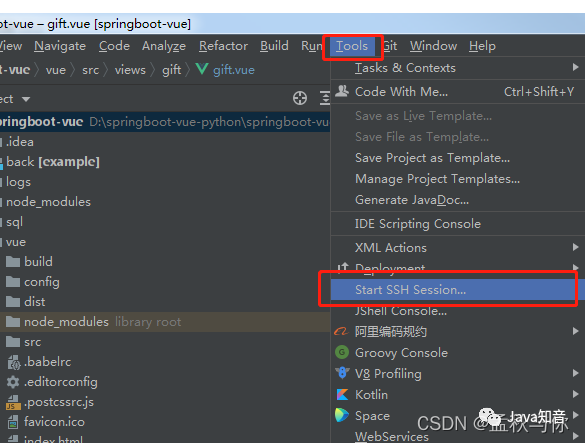Click the favicon.ico file icon
The height and width of the screenshot is (443, 585).
pyautogui.click(x=13, y=422)
